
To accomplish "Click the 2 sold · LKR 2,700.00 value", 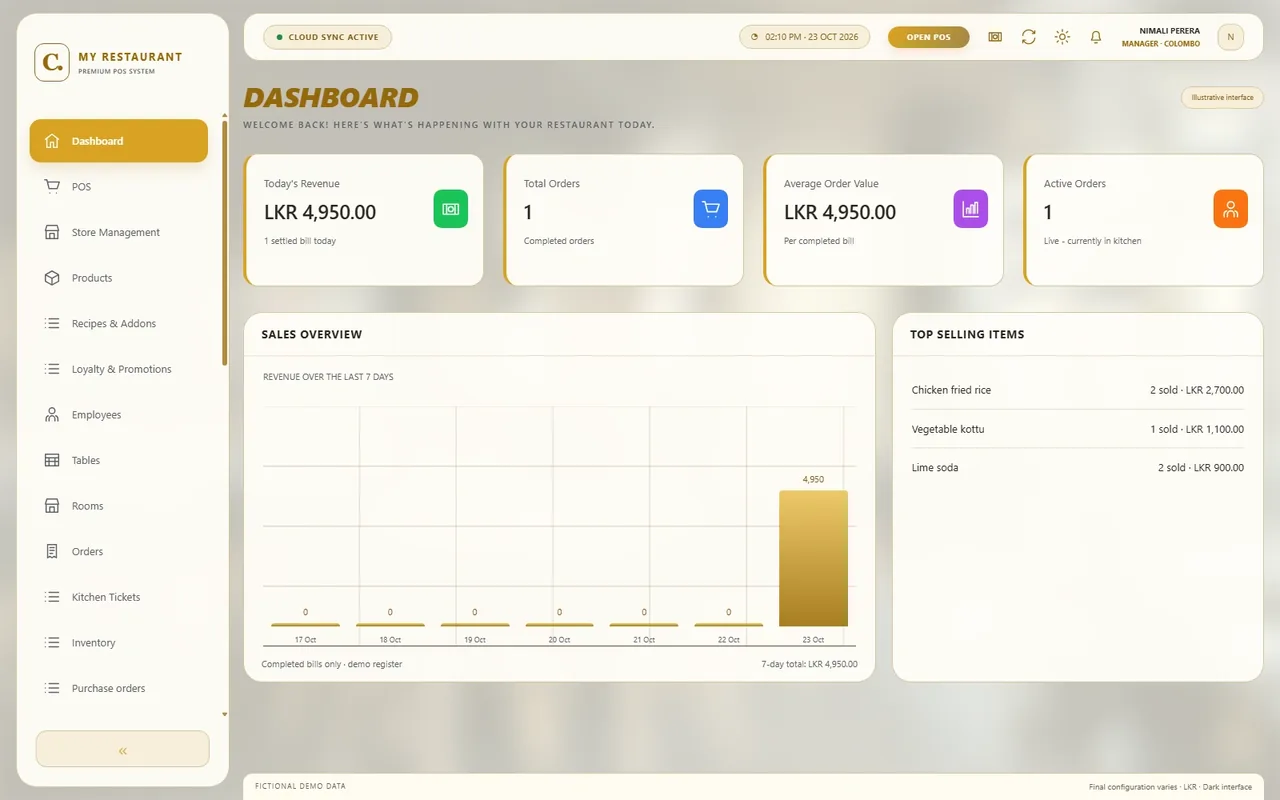I will point(1197,390).
